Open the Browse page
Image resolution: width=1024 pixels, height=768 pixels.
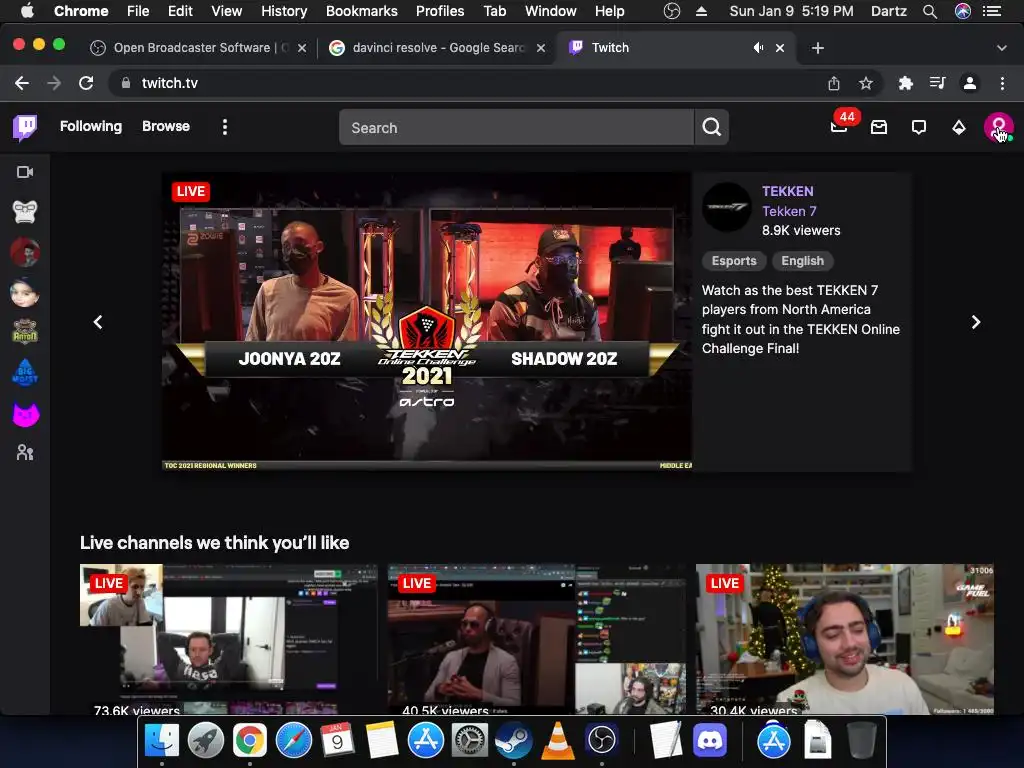166,126
